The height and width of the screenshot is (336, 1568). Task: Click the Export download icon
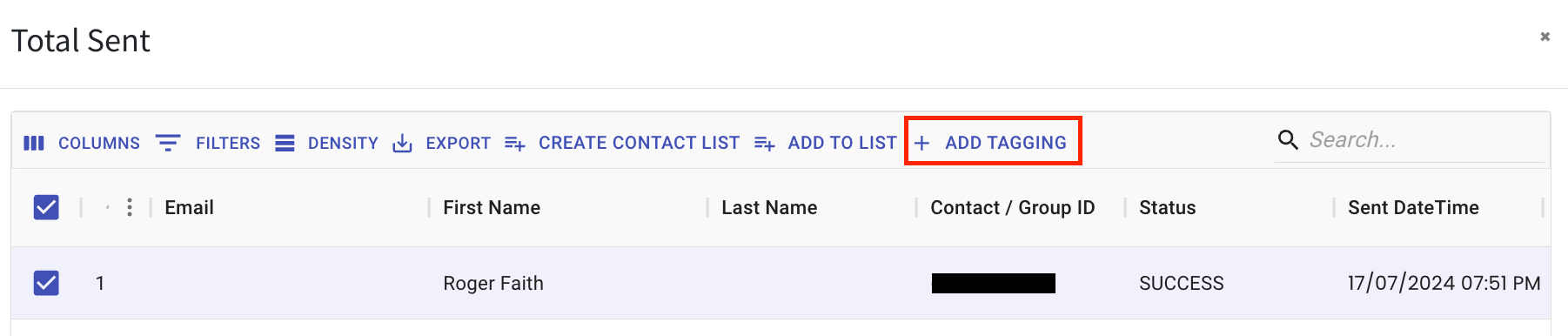coord(402,143)
